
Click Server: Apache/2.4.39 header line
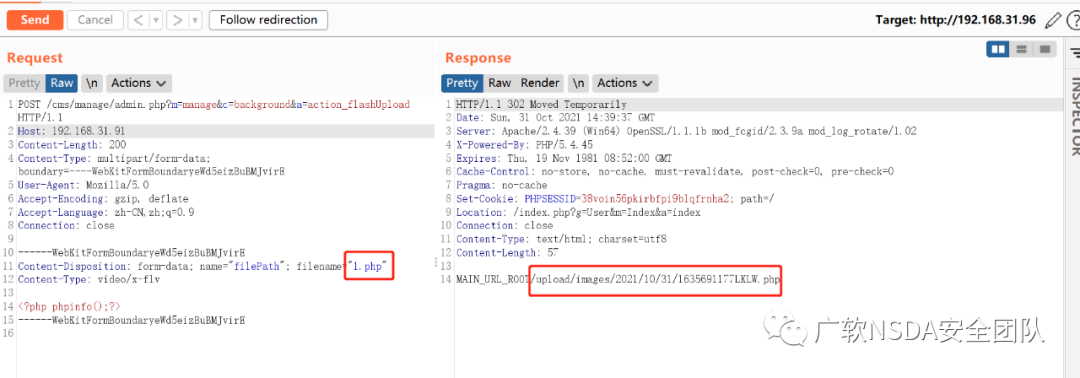tap(686, 131)
